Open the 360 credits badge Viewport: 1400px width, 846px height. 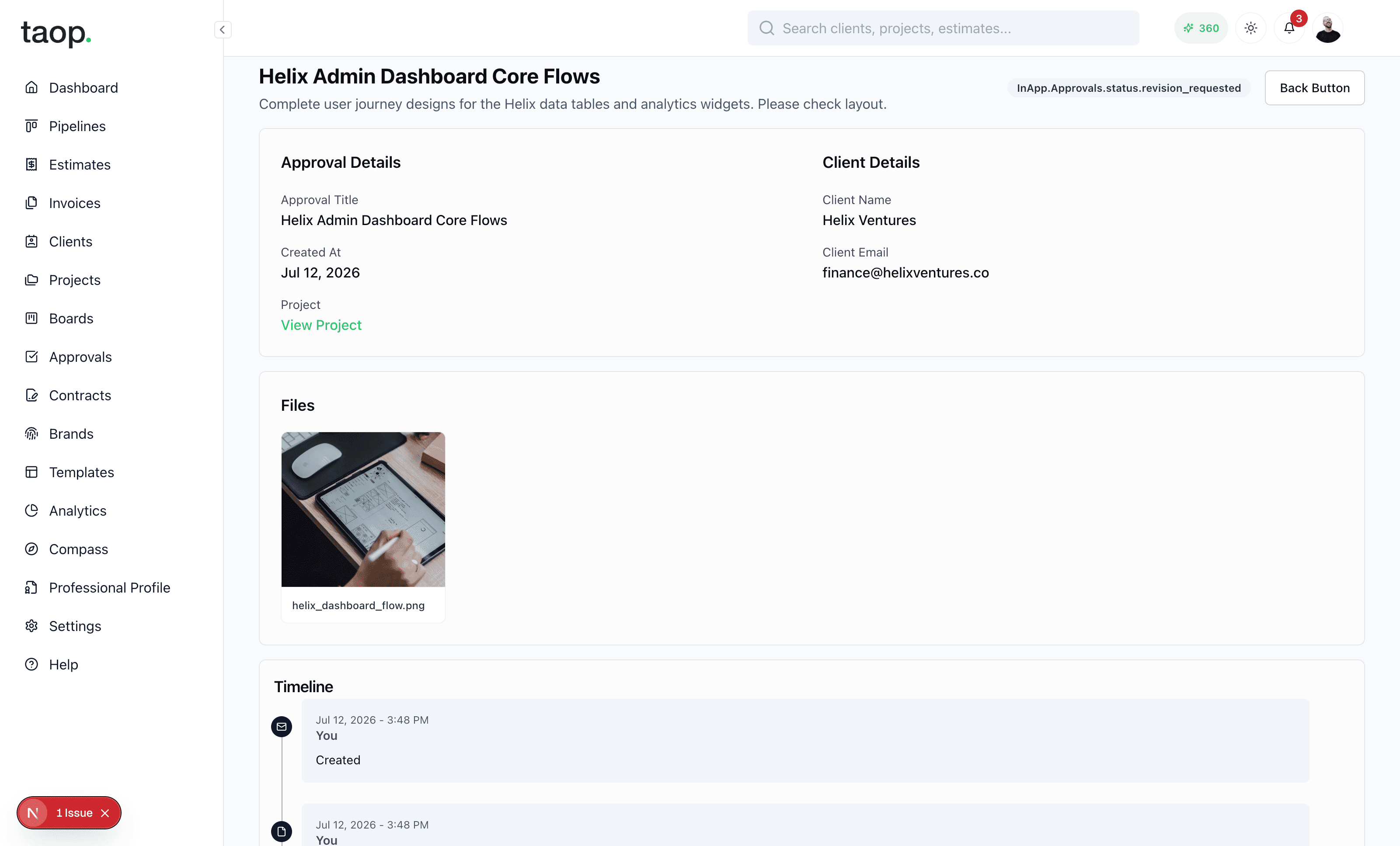coord(1201,28)
